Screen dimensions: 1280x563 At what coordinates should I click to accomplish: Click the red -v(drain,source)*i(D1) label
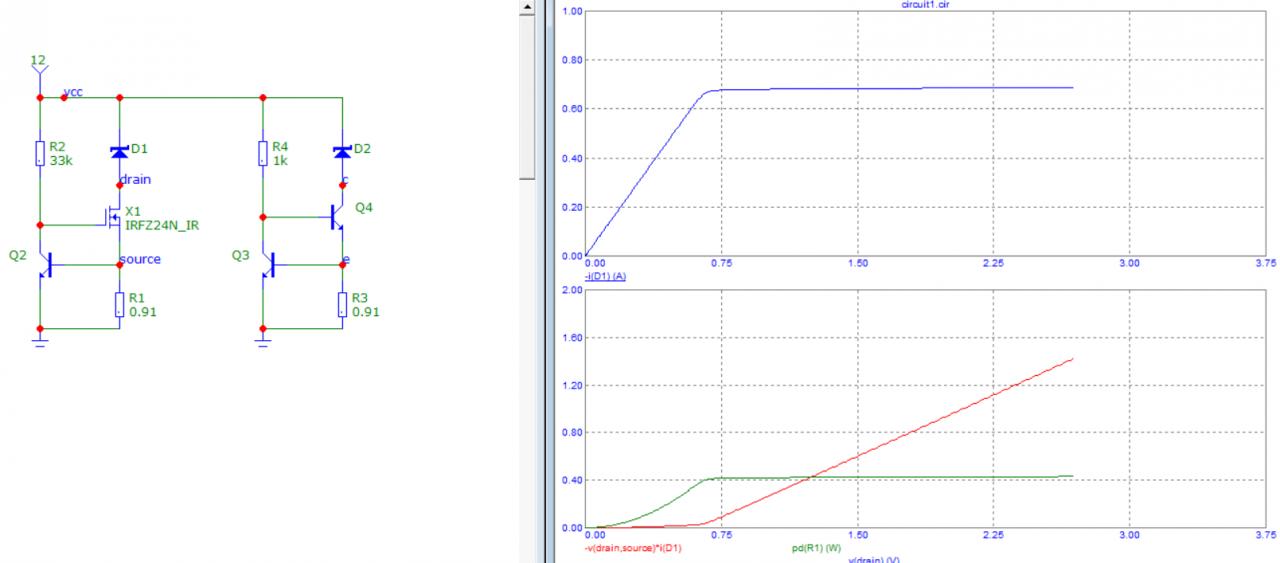pos(632,548)
